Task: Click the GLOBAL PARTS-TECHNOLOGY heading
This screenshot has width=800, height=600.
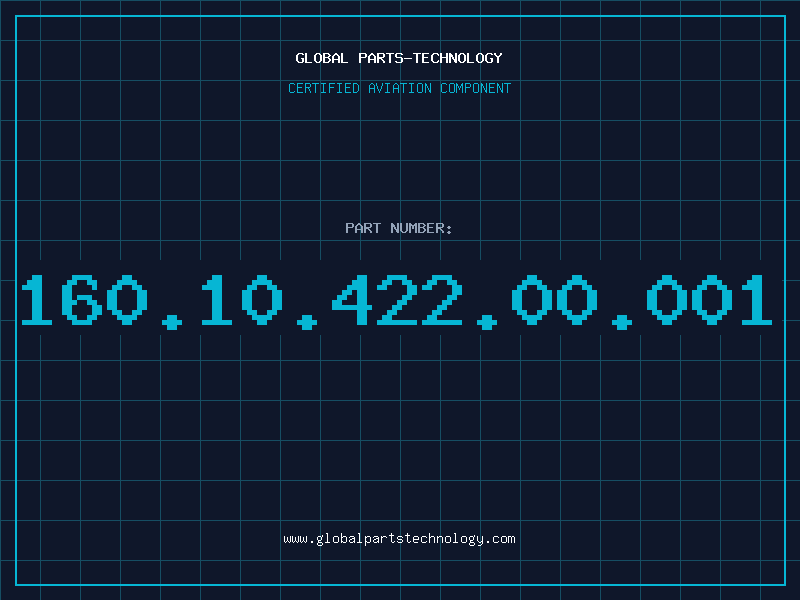Action: pos(399,58)
